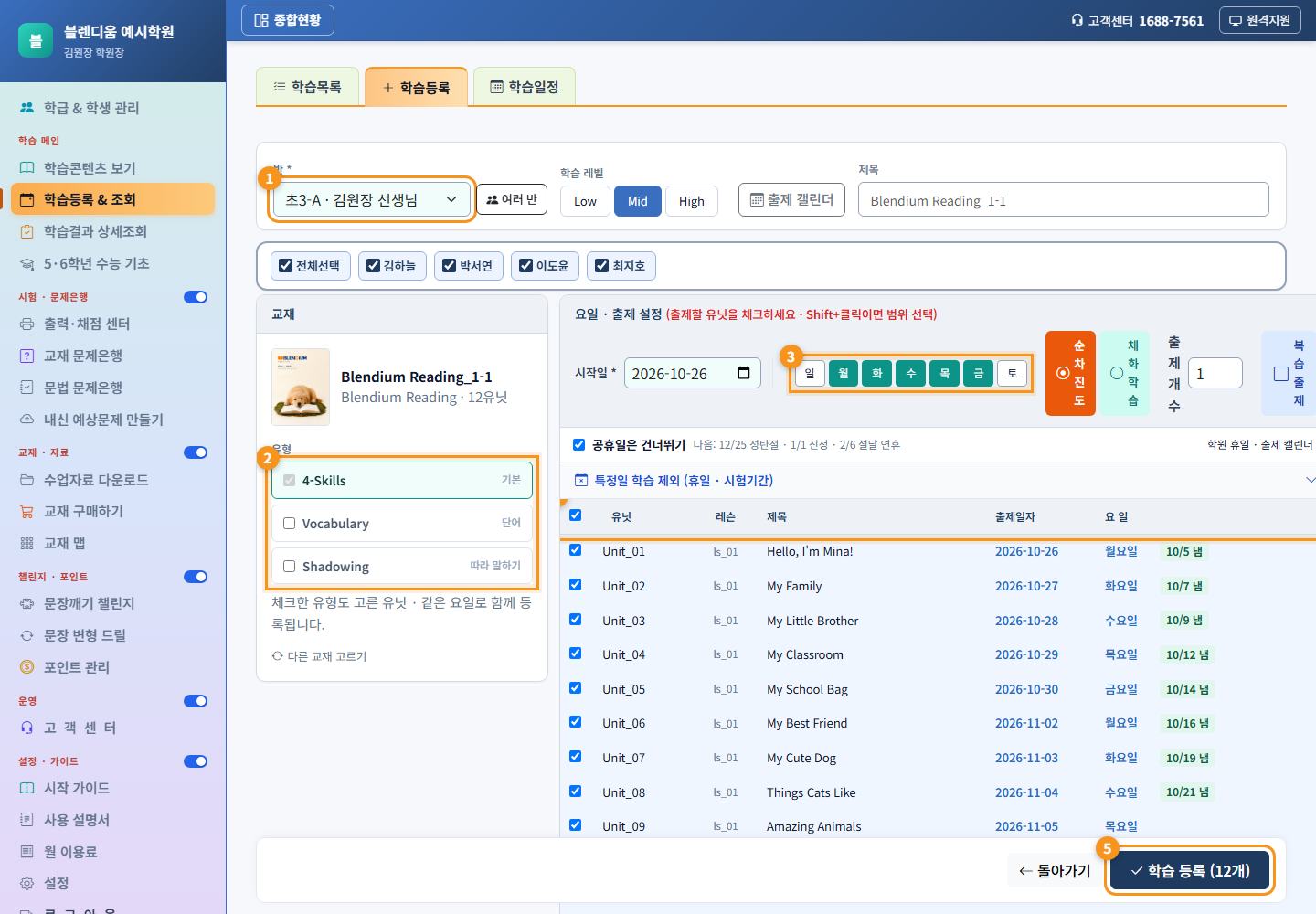Screen dimensions: 1316x914
Task: Click the 고객센터 1688-7561 headset icon in header
Action: (1077, 20)
